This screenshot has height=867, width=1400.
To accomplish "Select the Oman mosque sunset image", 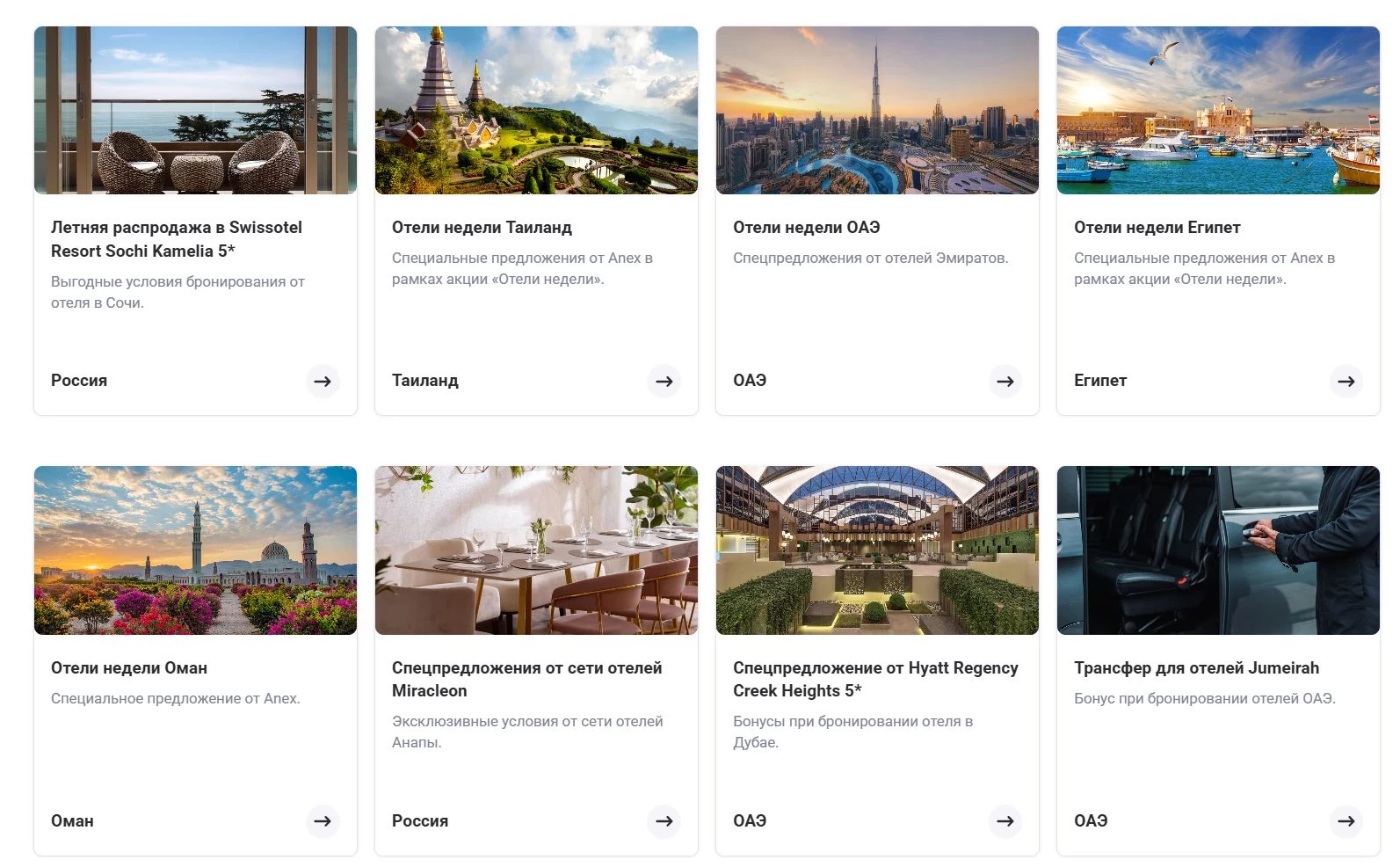I will pyautogui.click(x=195, y=550).
